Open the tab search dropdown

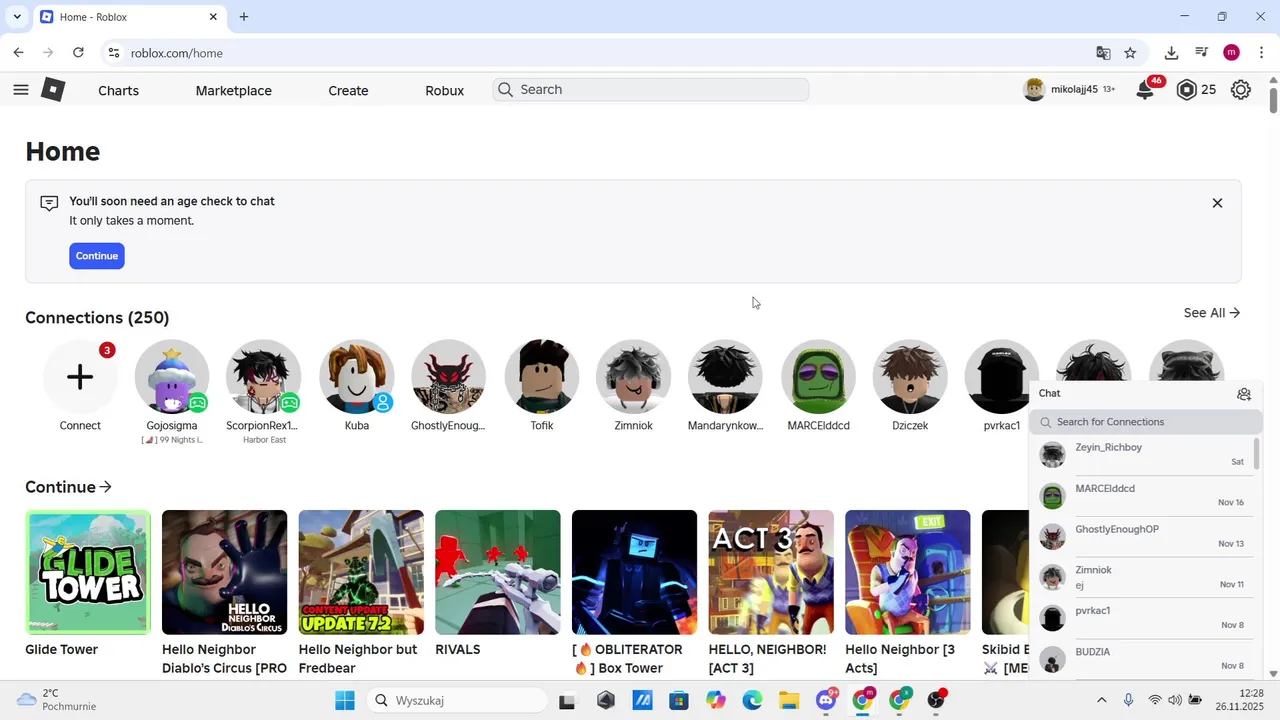pos(17,17)
